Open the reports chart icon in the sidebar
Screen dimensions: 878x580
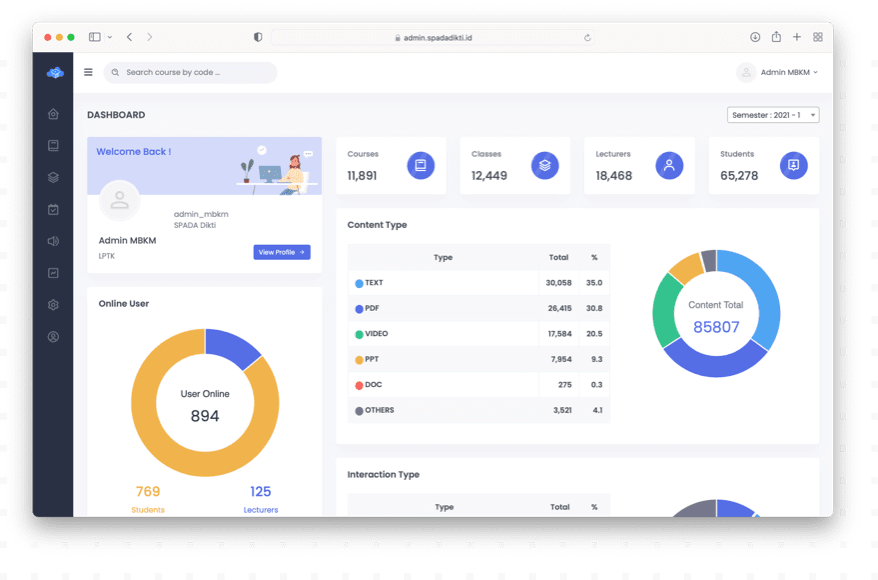(x=53, y=273)
